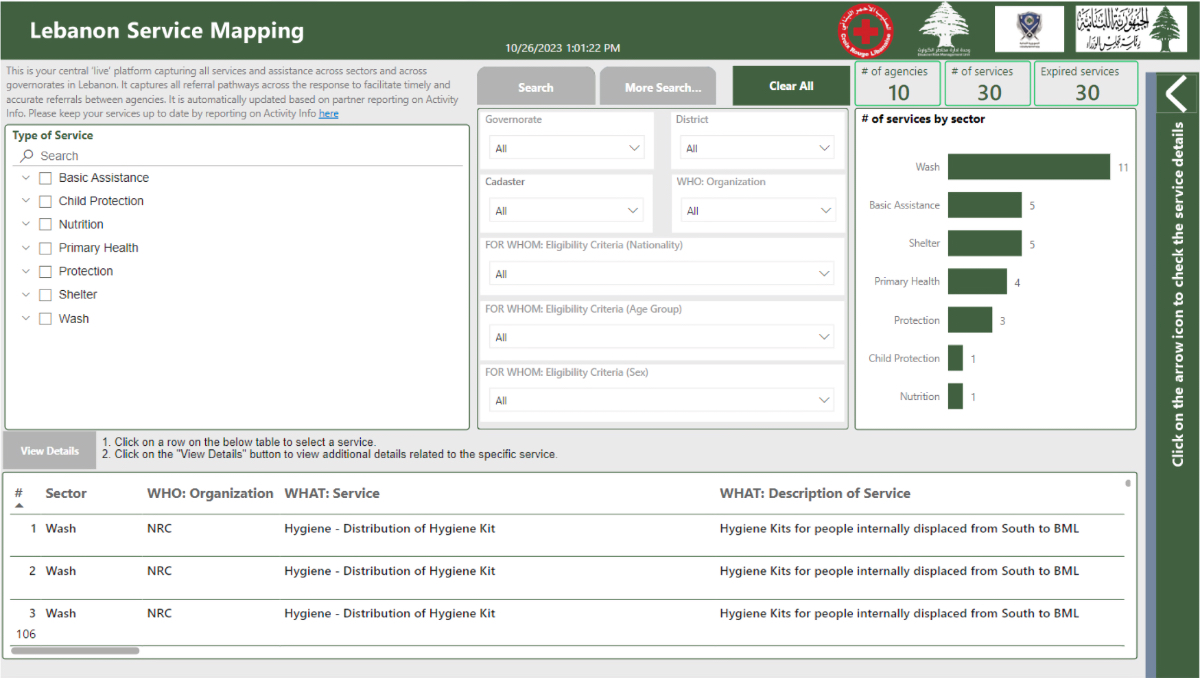Select the Protection checkbox
The height and width of the screenshot is (678, 1200).
point(45,272)
